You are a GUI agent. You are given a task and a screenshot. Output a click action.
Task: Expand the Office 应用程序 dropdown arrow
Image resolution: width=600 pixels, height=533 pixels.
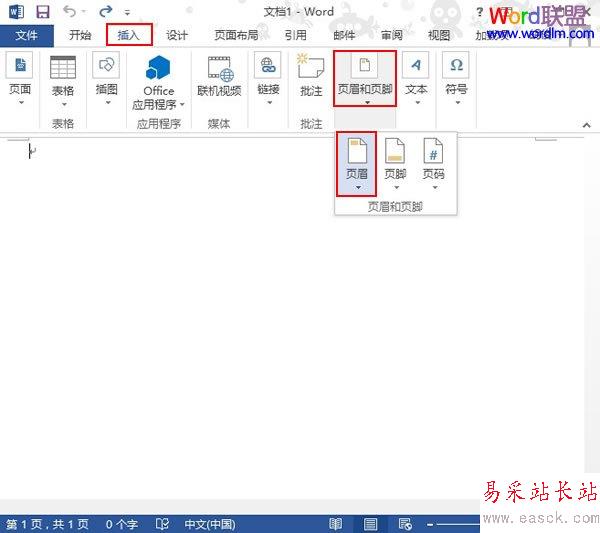point(182,104)
